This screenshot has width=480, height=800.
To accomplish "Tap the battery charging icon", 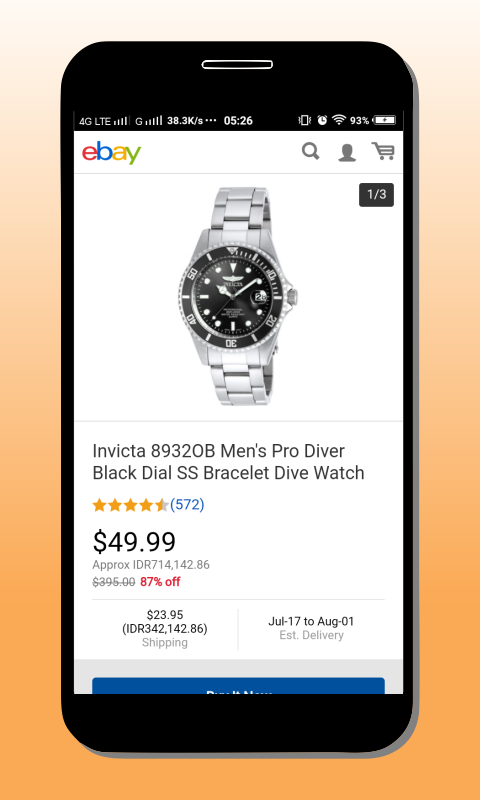I will coord(384,120).
